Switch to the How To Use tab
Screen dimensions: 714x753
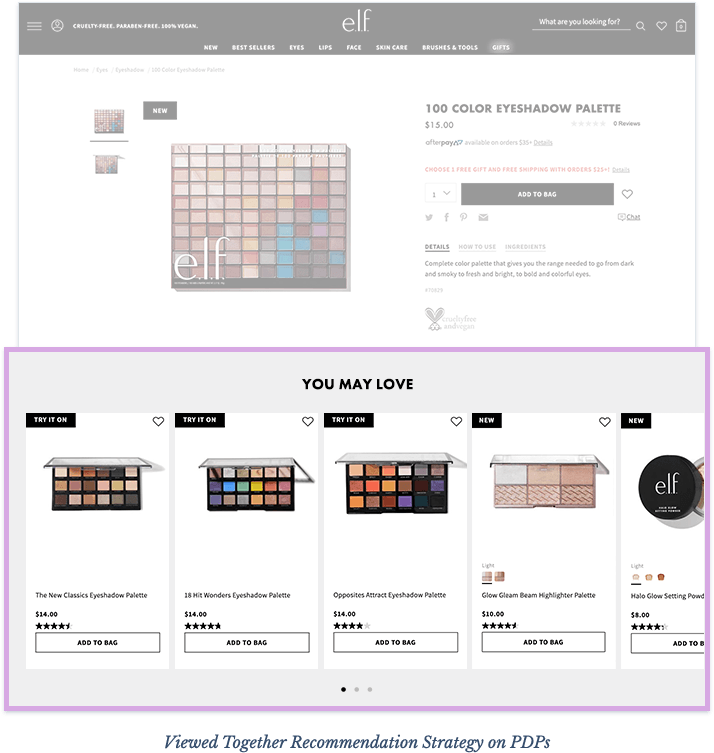click(477, 247)
